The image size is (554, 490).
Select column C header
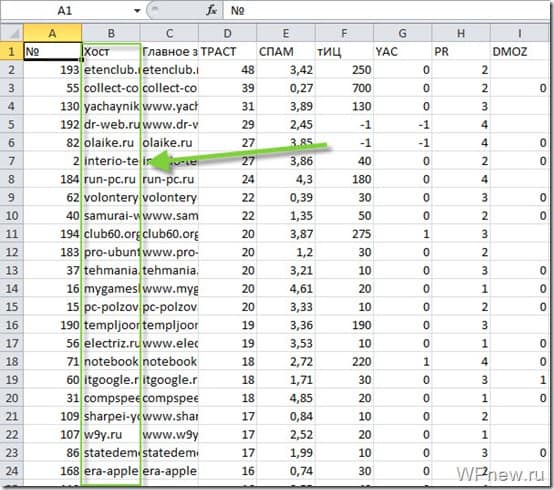click(x=169, y=34)
